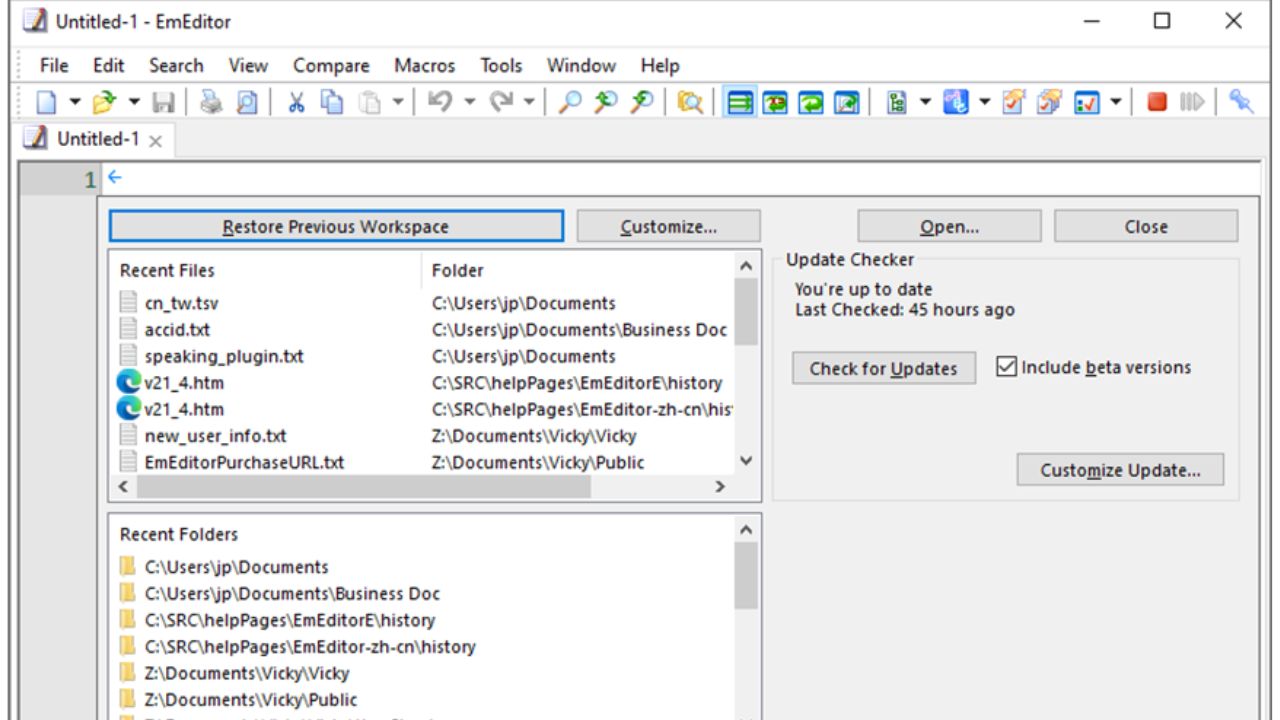Click the Check for Updates button
The width and height of the screenshot is (1280, 720).
(883, 368)
